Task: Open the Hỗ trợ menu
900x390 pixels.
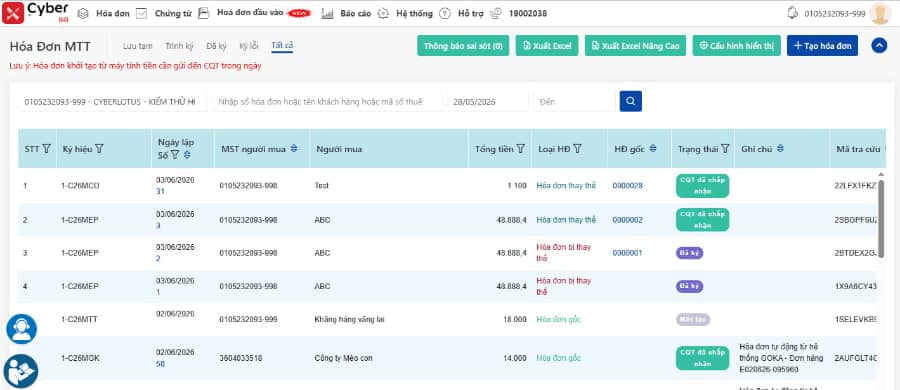Action: (x=471, y=13)
